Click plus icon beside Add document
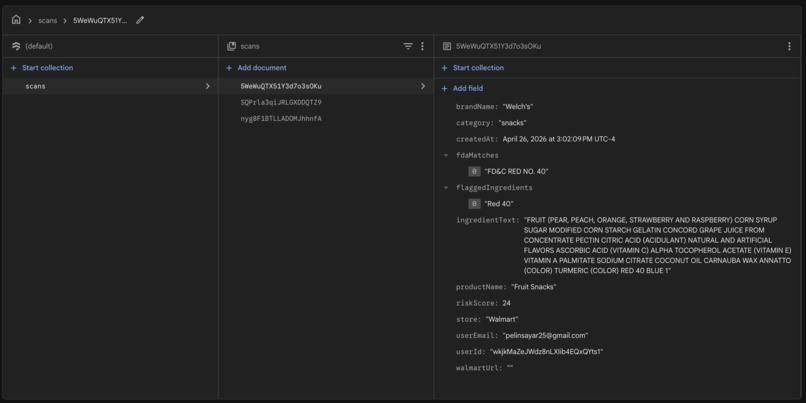Screen dimensions: 806x403 (229, 68)
